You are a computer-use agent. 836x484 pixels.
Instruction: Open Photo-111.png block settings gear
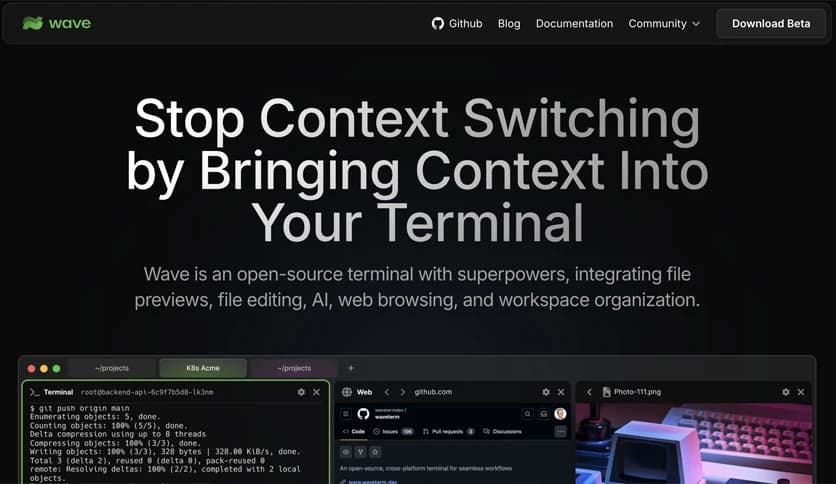coord(786,392)
